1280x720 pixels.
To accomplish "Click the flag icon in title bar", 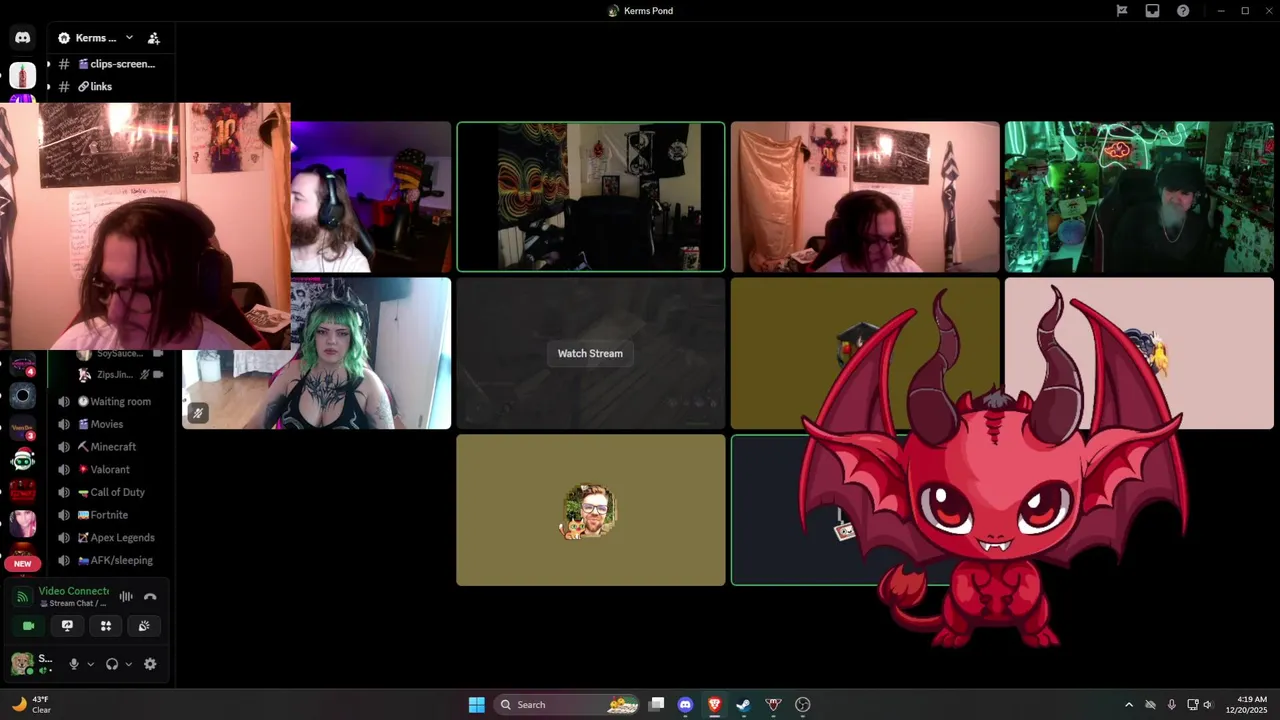I will coord(1122,11).
